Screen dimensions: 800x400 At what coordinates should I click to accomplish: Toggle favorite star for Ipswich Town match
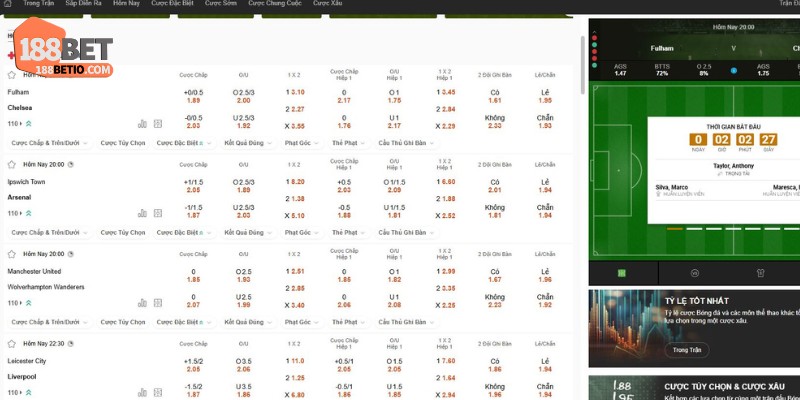pyautogui.click(x=12, y=164)
